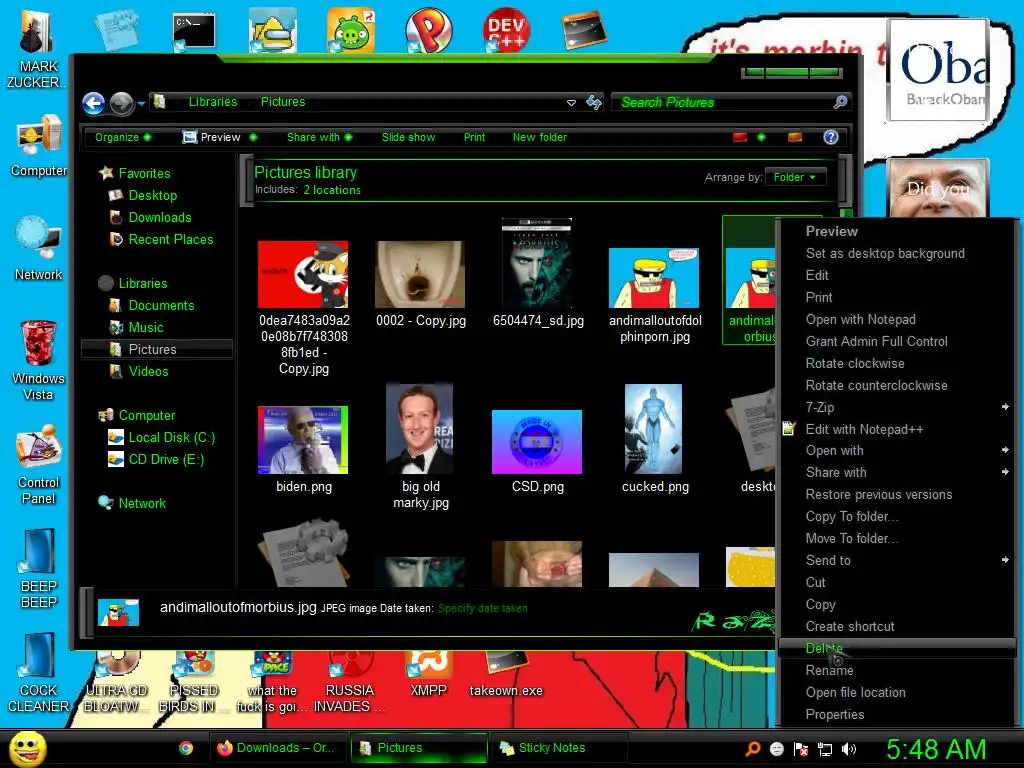Choose Delete from the context menu
1024x768 pixels.
point(897,648)
